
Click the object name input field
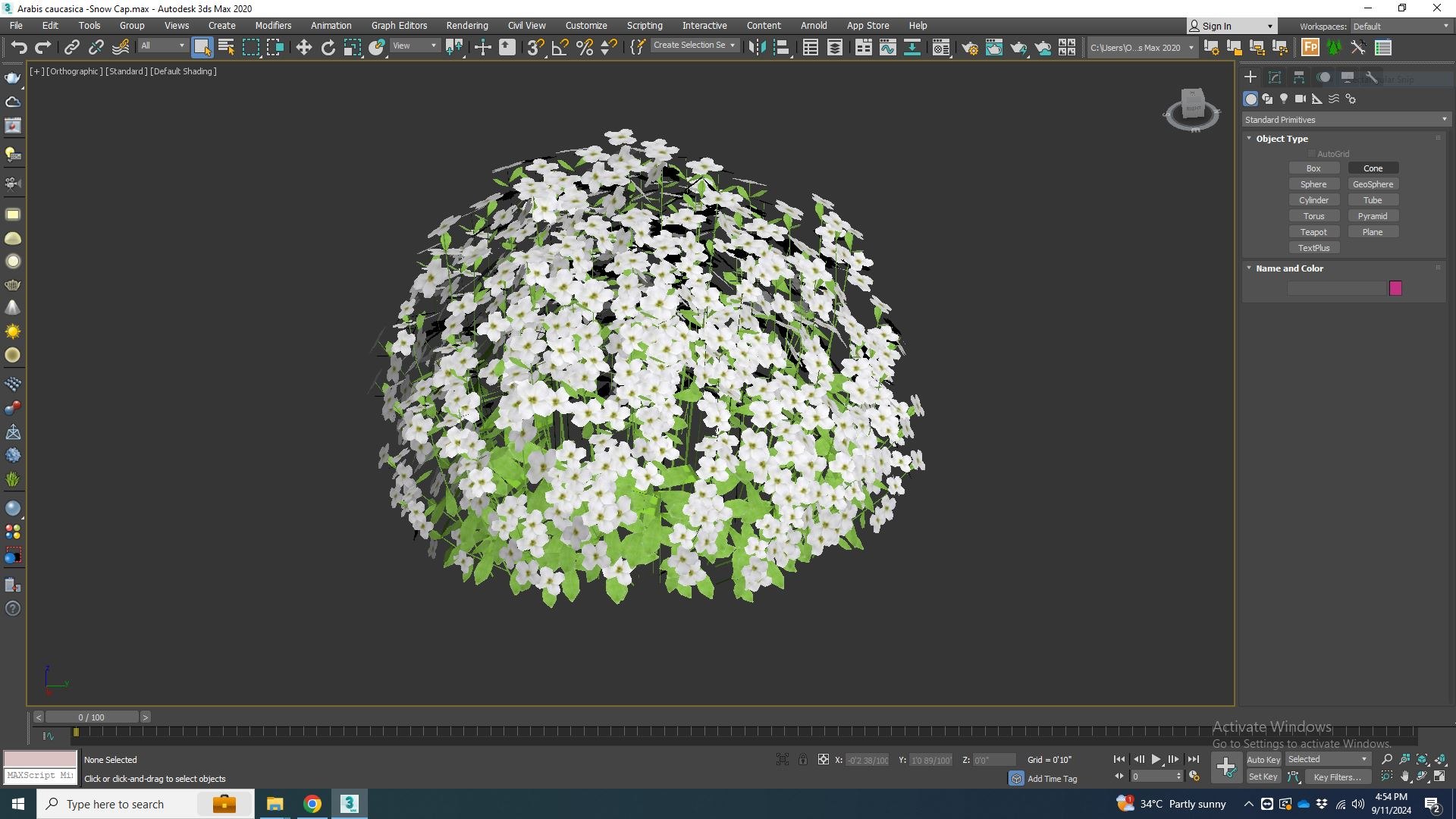click(x=1337, y=288)
